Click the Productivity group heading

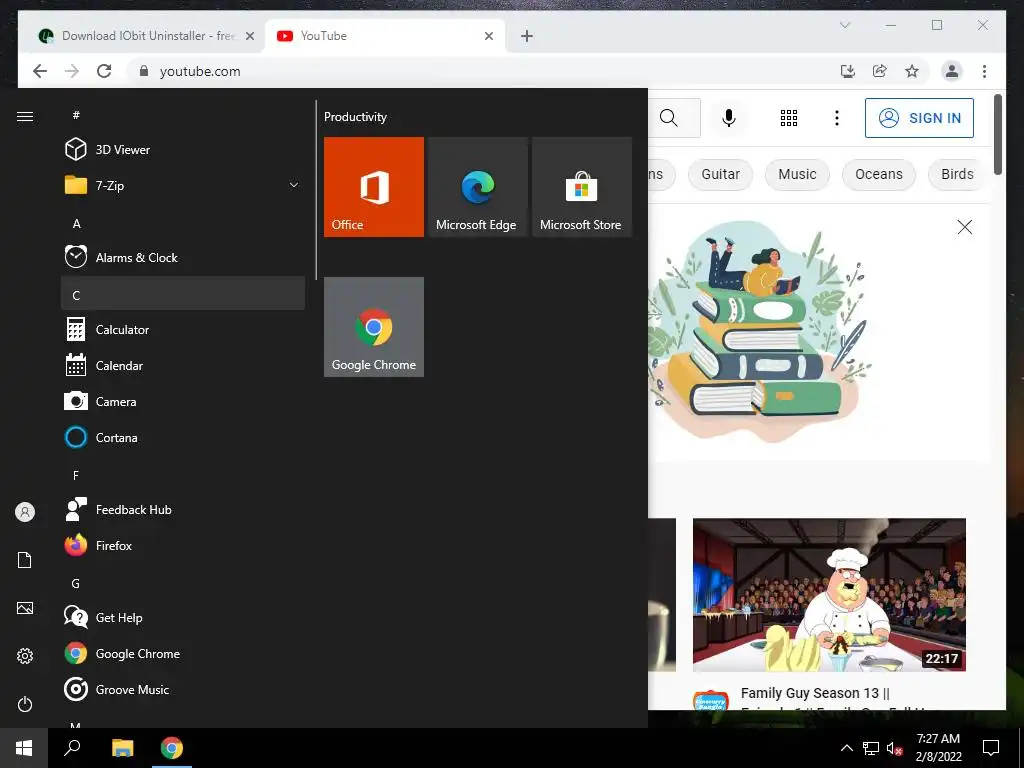pos(355,117)
